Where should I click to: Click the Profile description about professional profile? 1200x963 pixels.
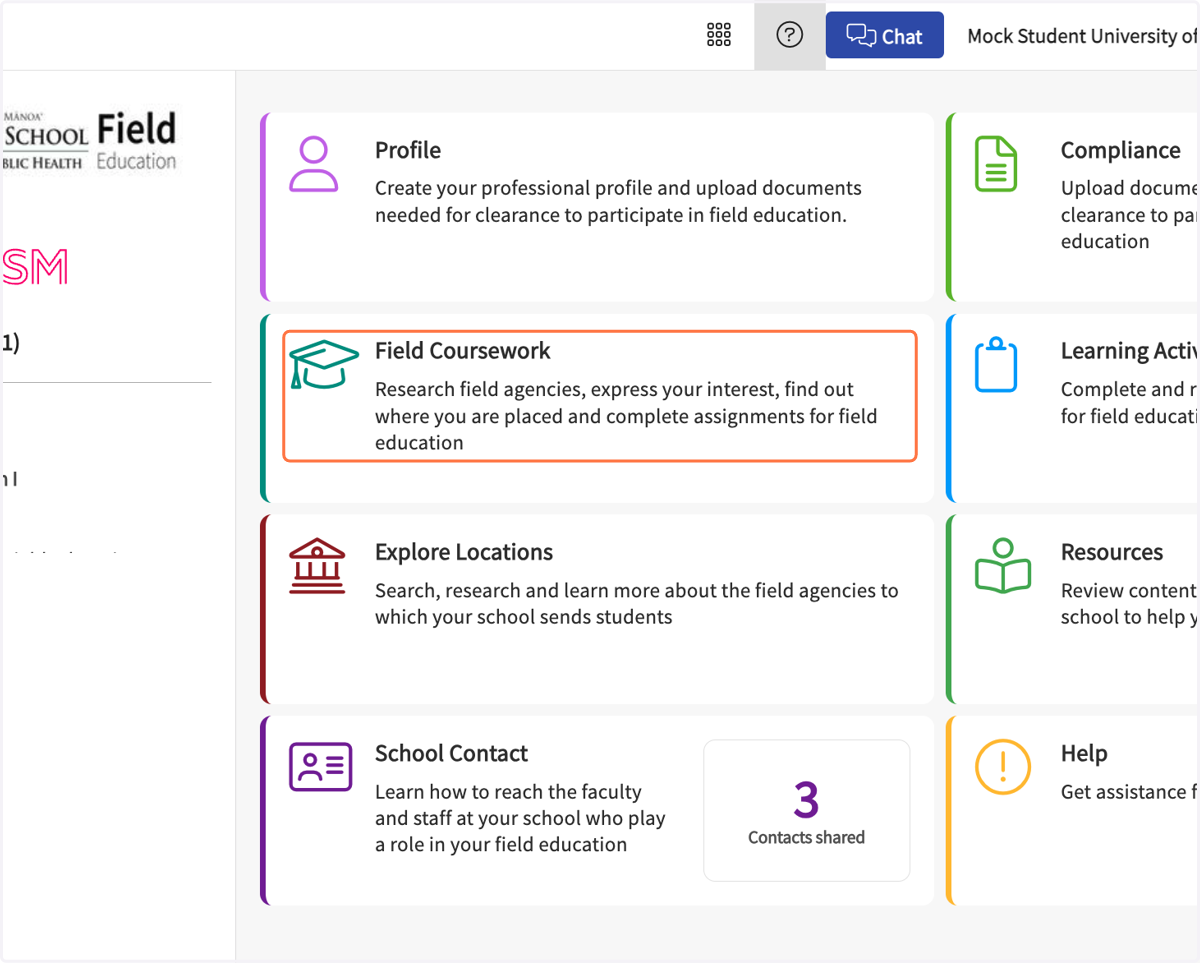coord(618,202)
